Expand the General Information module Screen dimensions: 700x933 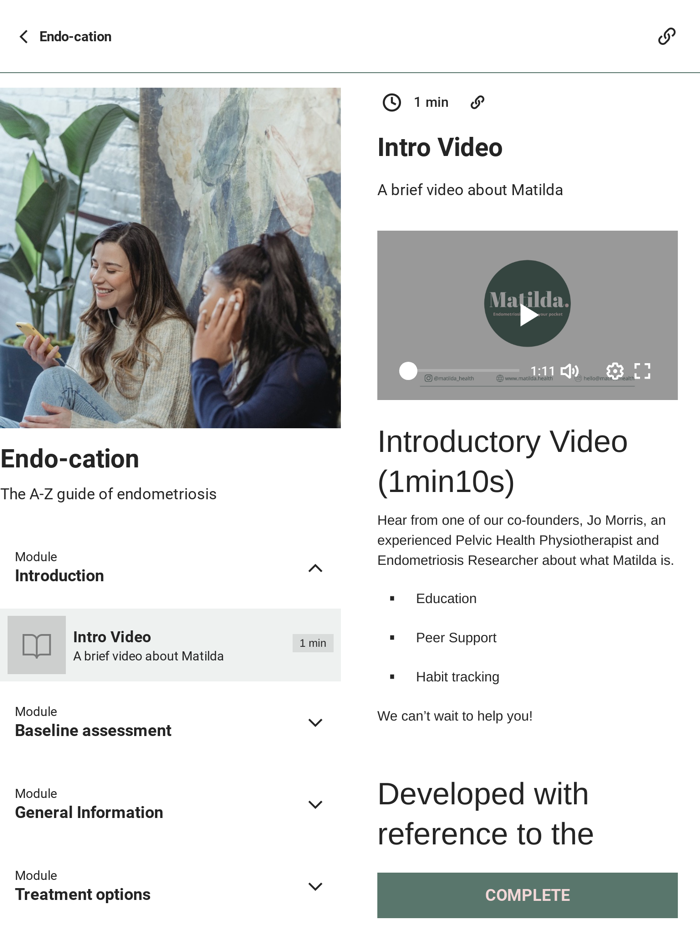(315, 804)
